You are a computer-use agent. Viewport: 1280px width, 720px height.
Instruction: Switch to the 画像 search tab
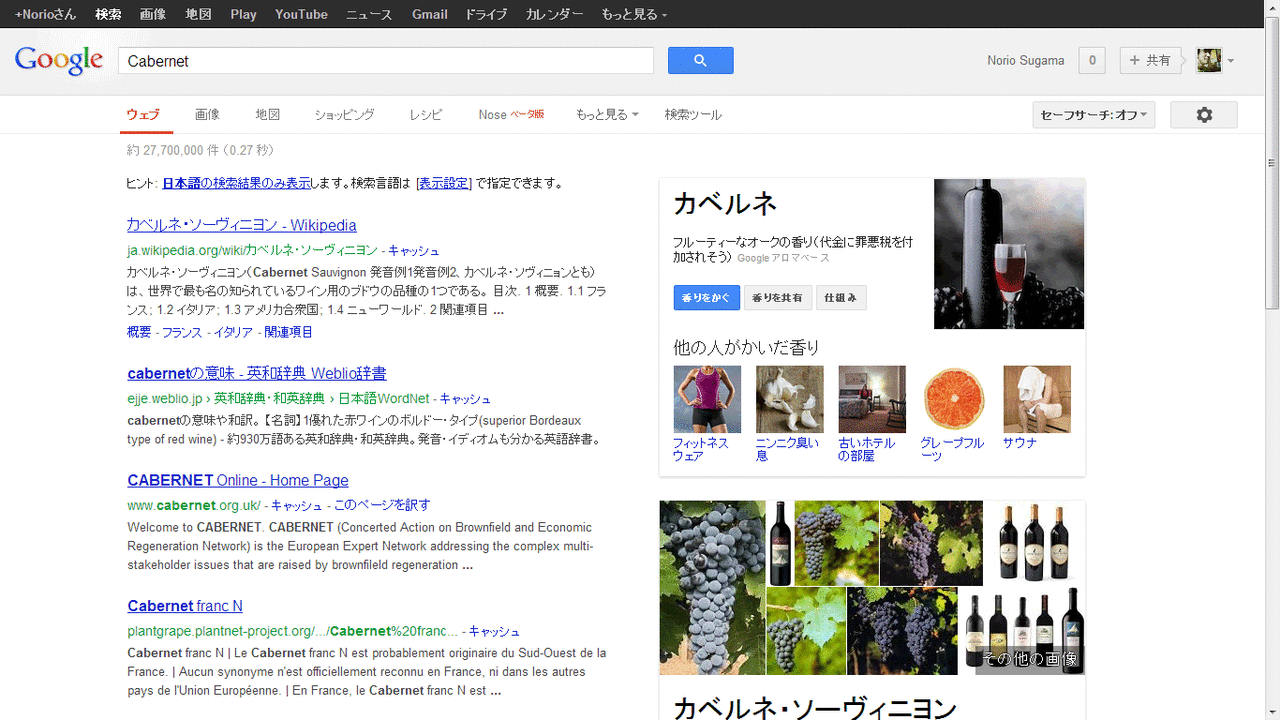207,115
